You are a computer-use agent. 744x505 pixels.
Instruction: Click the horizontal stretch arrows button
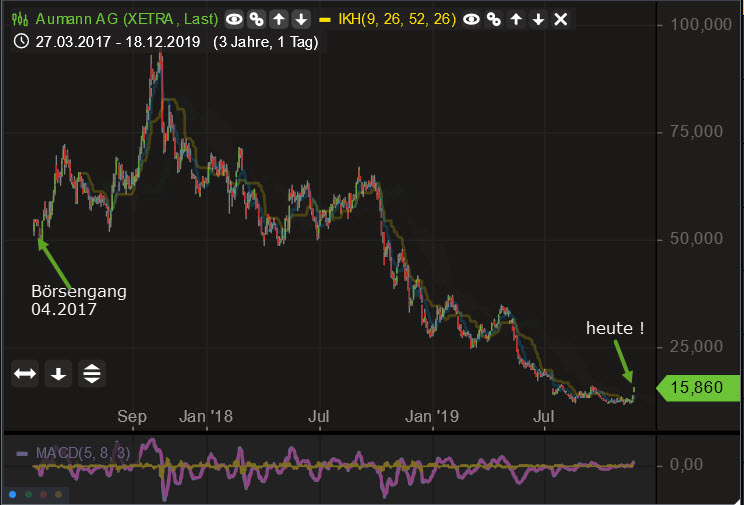tap(25, 374)
